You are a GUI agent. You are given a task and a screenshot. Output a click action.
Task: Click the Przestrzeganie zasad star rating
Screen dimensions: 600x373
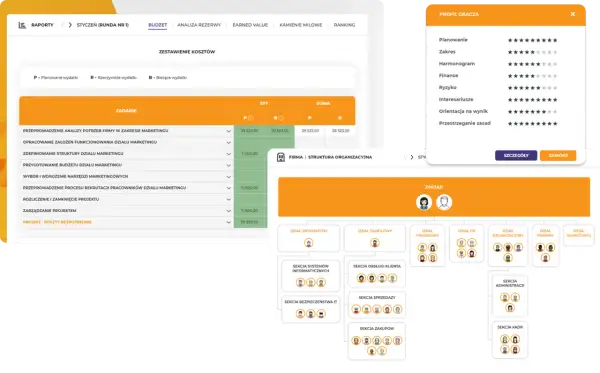(532, 124)
